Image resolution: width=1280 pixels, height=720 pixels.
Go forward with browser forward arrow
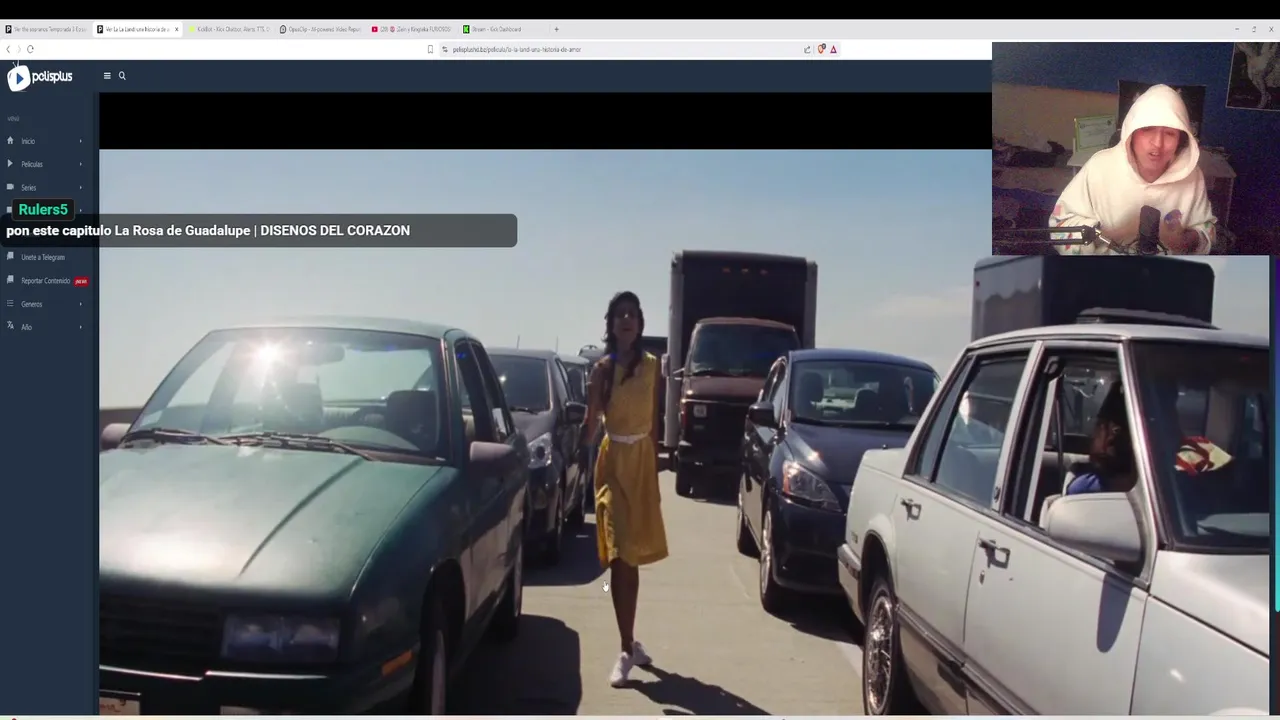click(x=18, y=49)
